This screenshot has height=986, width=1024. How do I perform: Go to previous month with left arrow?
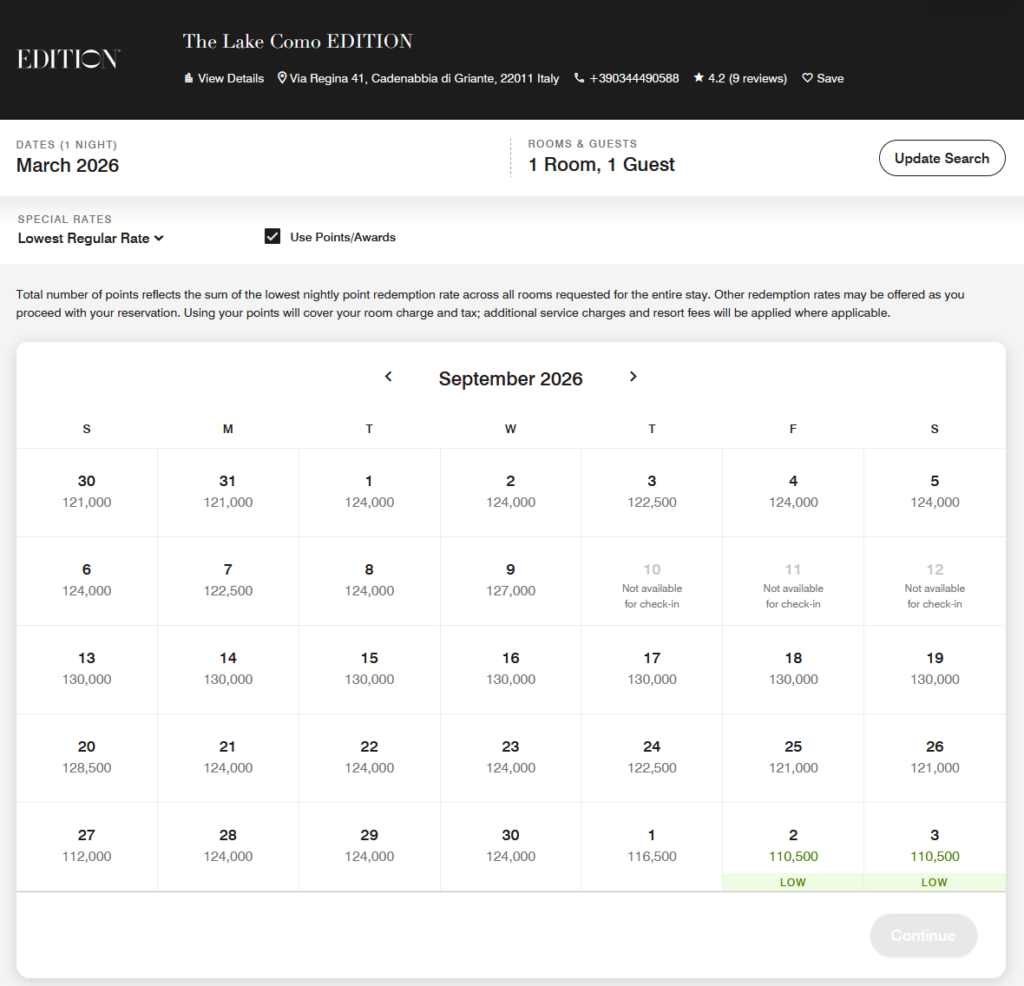[389, 377]
